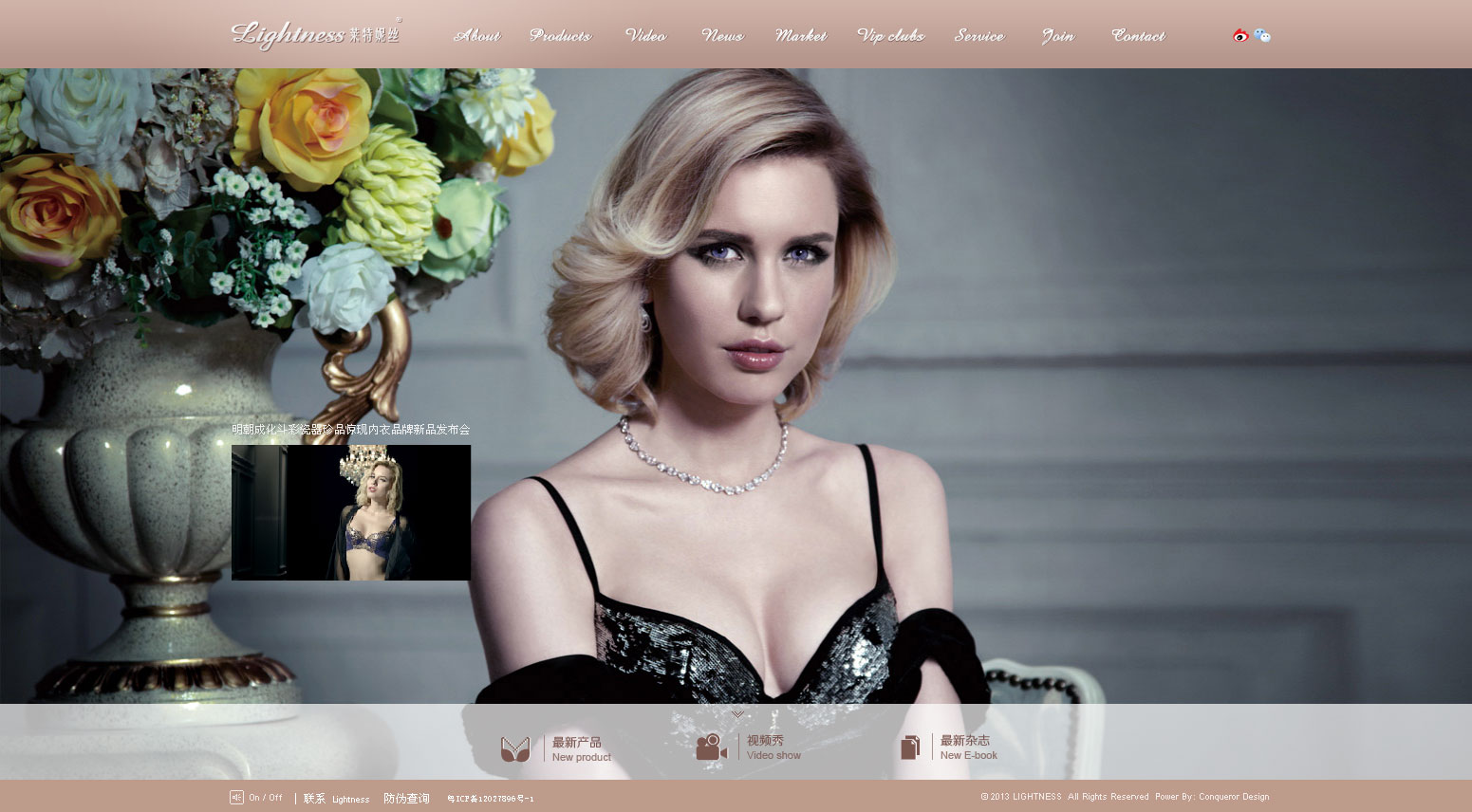Open the About menu
The height and width of the screenshot is (812, 1472).
[x=476, y=36]
